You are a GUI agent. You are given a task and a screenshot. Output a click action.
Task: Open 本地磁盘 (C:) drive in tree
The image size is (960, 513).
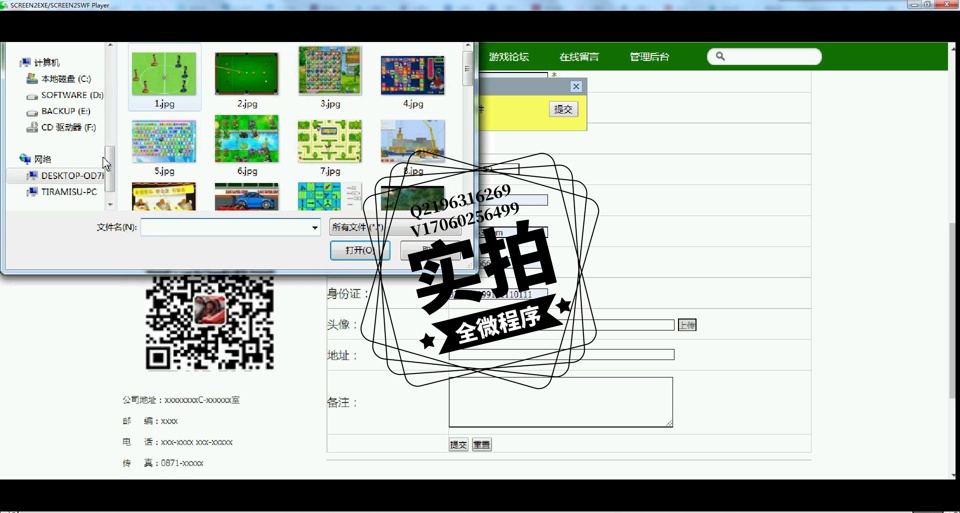(x=65, y=79)
